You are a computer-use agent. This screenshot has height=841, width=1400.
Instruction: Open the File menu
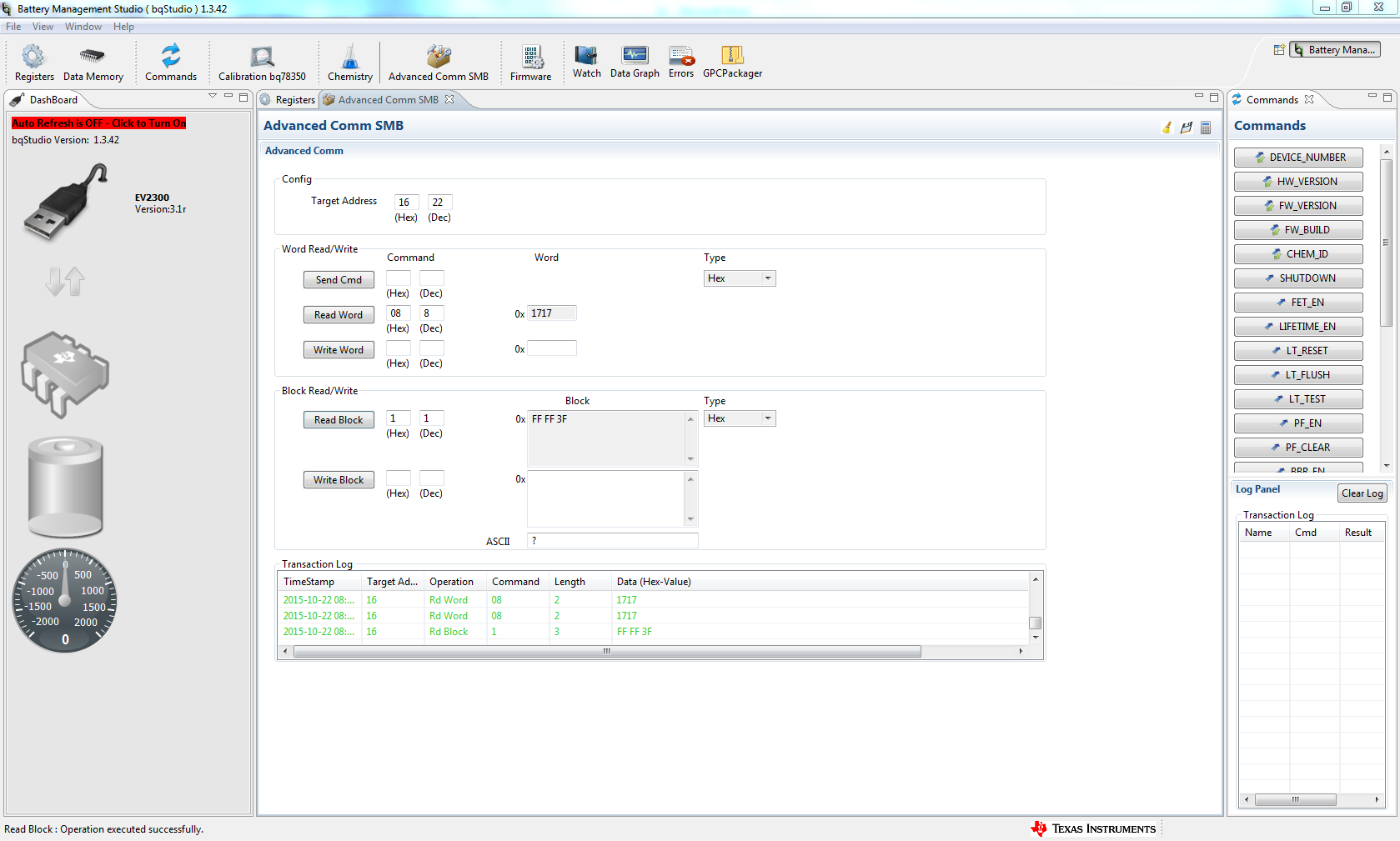pos(13,27)
